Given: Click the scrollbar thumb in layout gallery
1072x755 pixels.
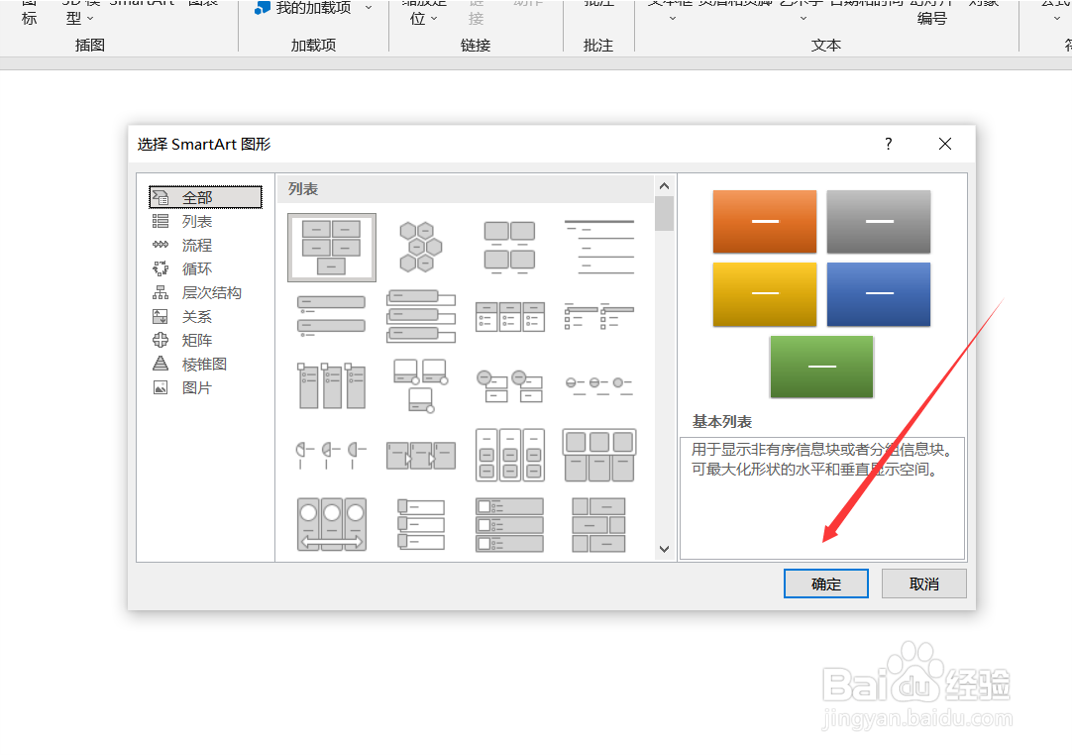Looking at the screenshot, I should [x=664, y=214].
